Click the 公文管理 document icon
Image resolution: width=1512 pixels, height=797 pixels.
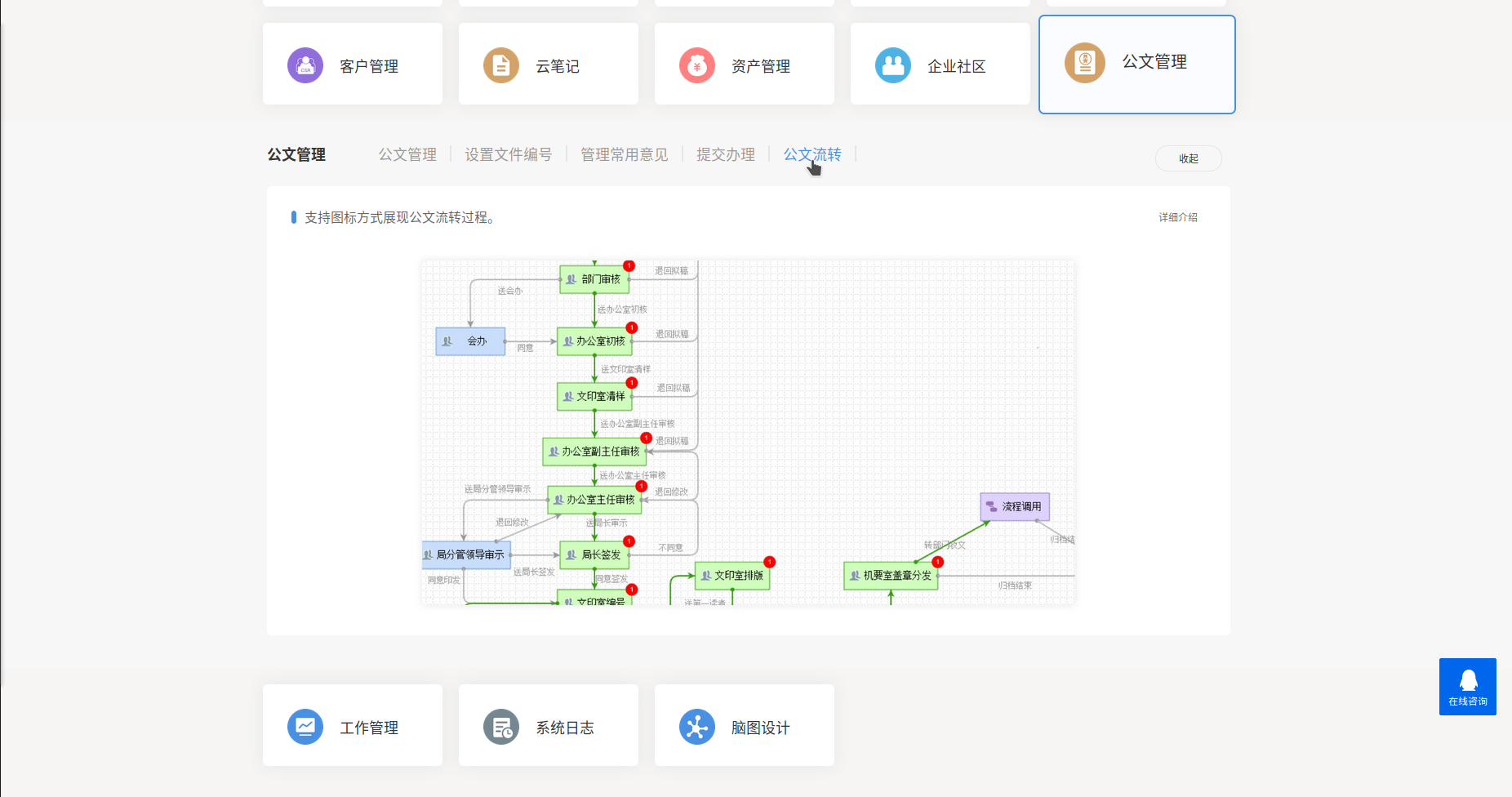pyautogui.click(x=1084, y=63)
